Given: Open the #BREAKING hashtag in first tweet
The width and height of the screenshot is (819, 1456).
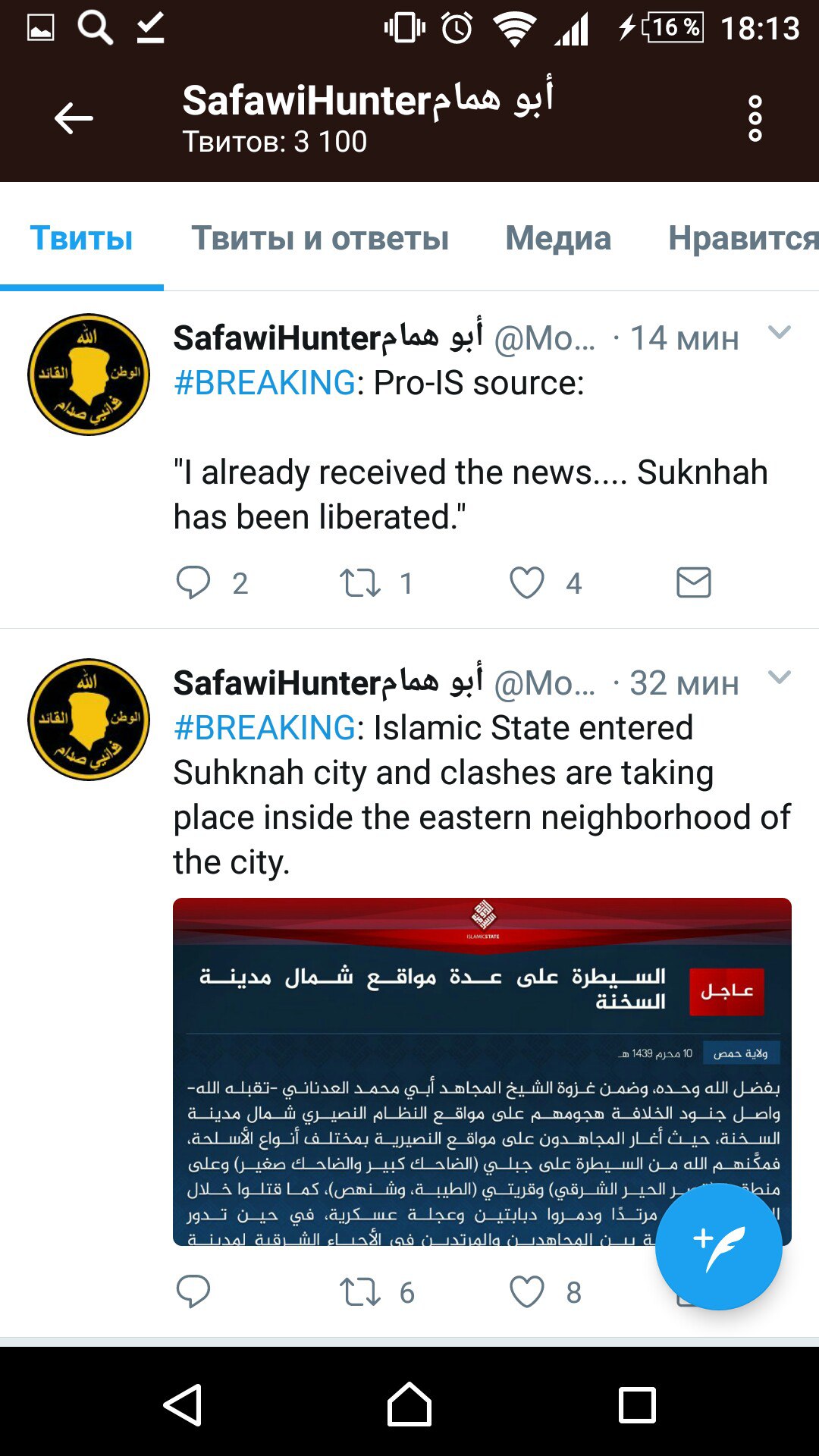Looking at the screenshot, I should pyautogui.click(x=265, y=383).
